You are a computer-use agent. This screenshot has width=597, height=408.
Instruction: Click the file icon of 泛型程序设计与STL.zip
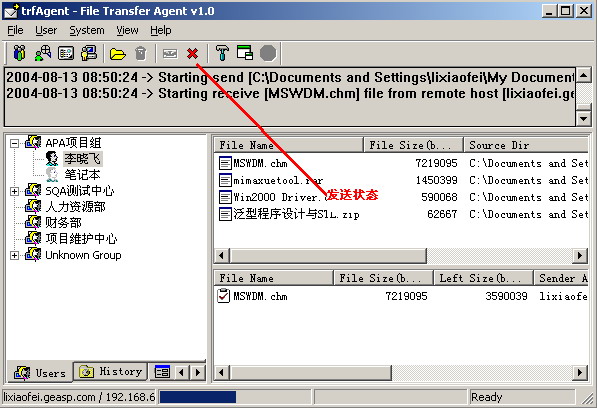[225, 214]
